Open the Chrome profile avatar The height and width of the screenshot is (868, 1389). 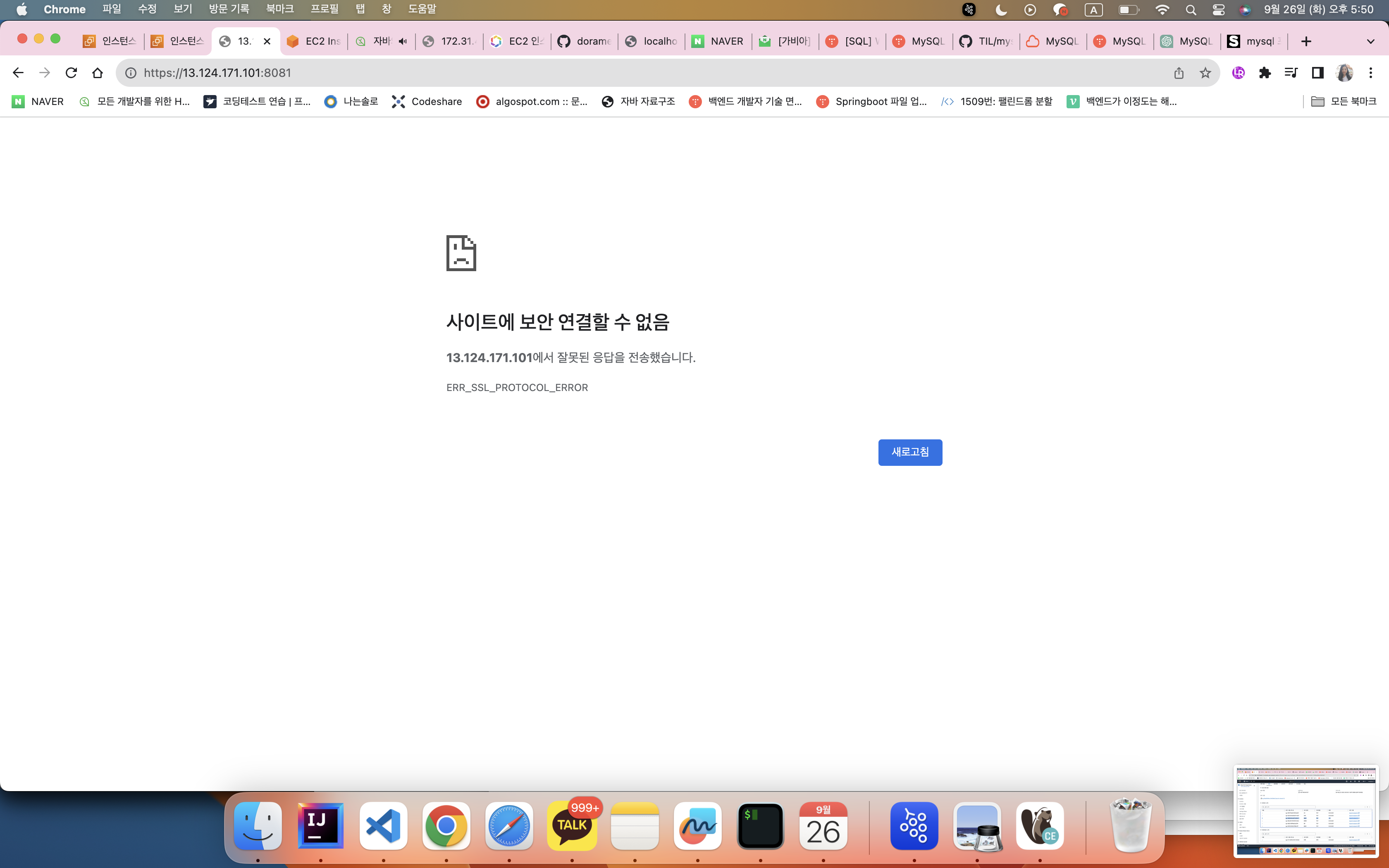point(1344,73)
